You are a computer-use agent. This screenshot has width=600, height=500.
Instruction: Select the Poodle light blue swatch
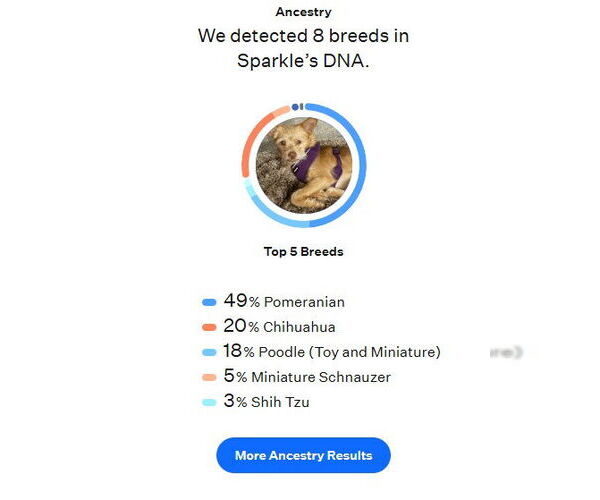click(x=209, y=352)
